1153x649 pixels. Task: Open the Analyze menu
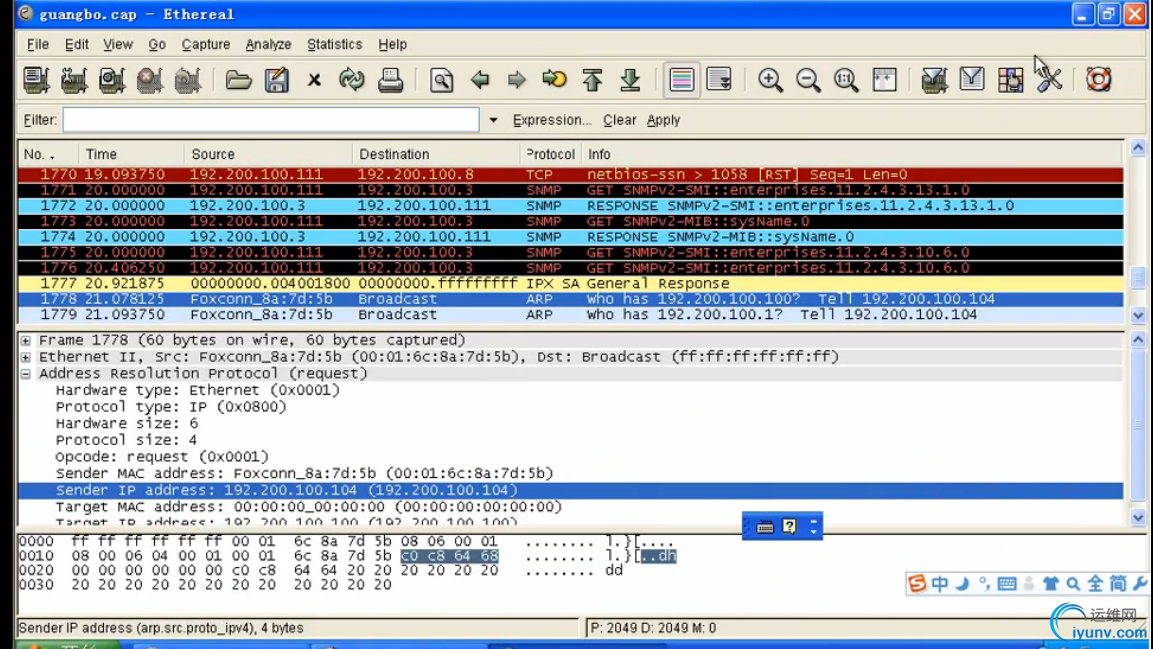268,45
